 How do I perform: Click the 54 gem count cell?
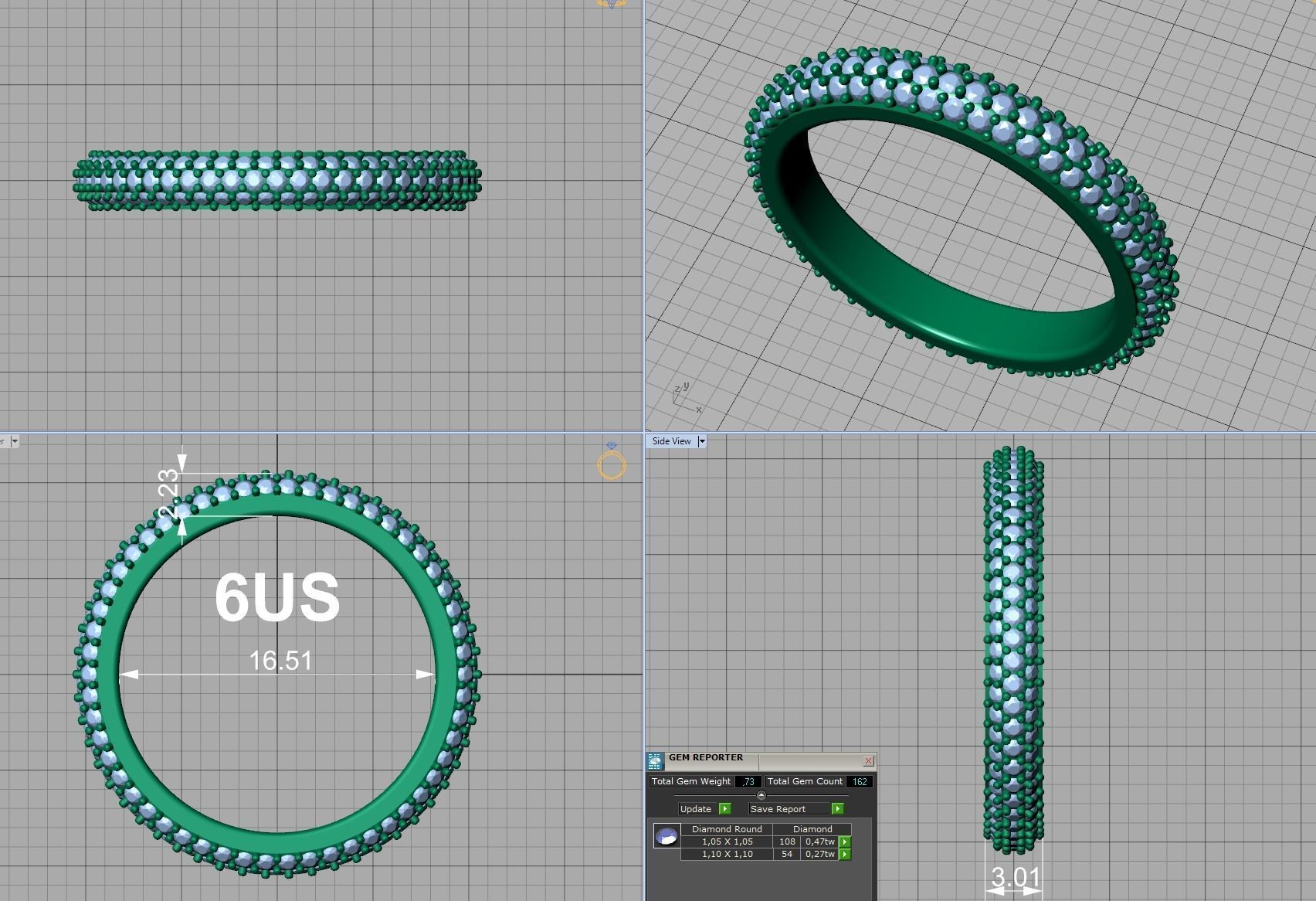(x=787, y=854)
